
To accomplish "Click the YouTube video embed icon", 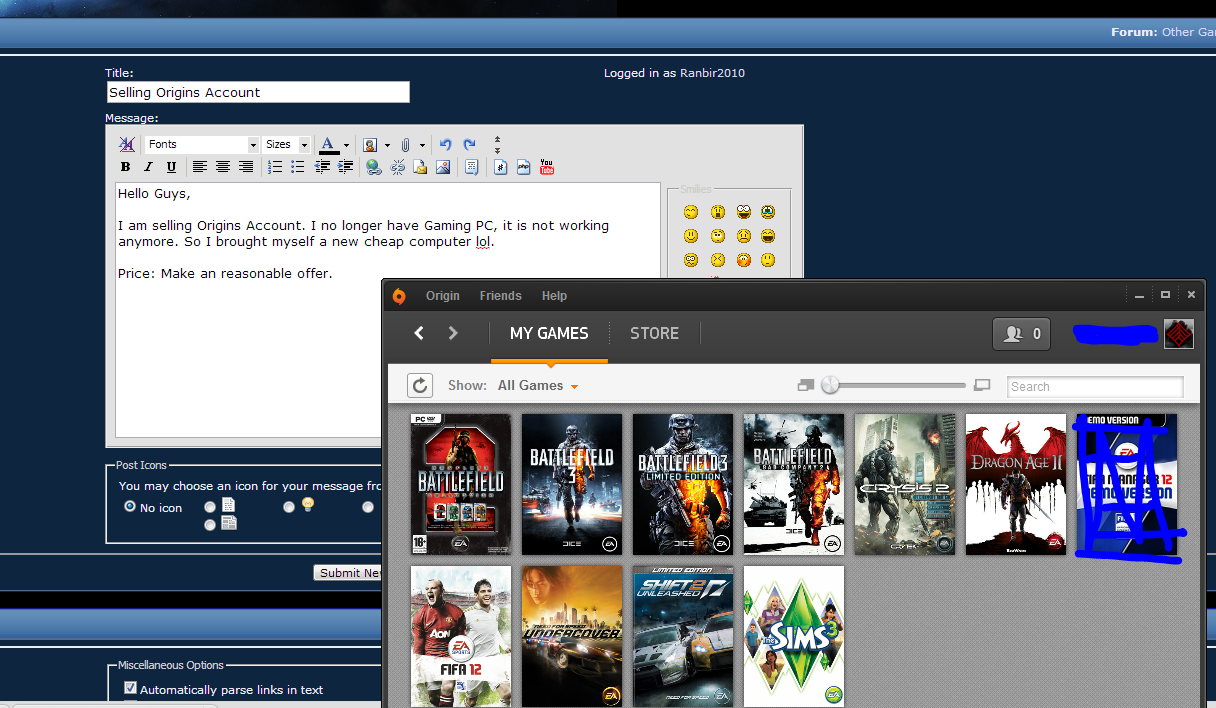I will pyautogui.click(x=547, y=167).
